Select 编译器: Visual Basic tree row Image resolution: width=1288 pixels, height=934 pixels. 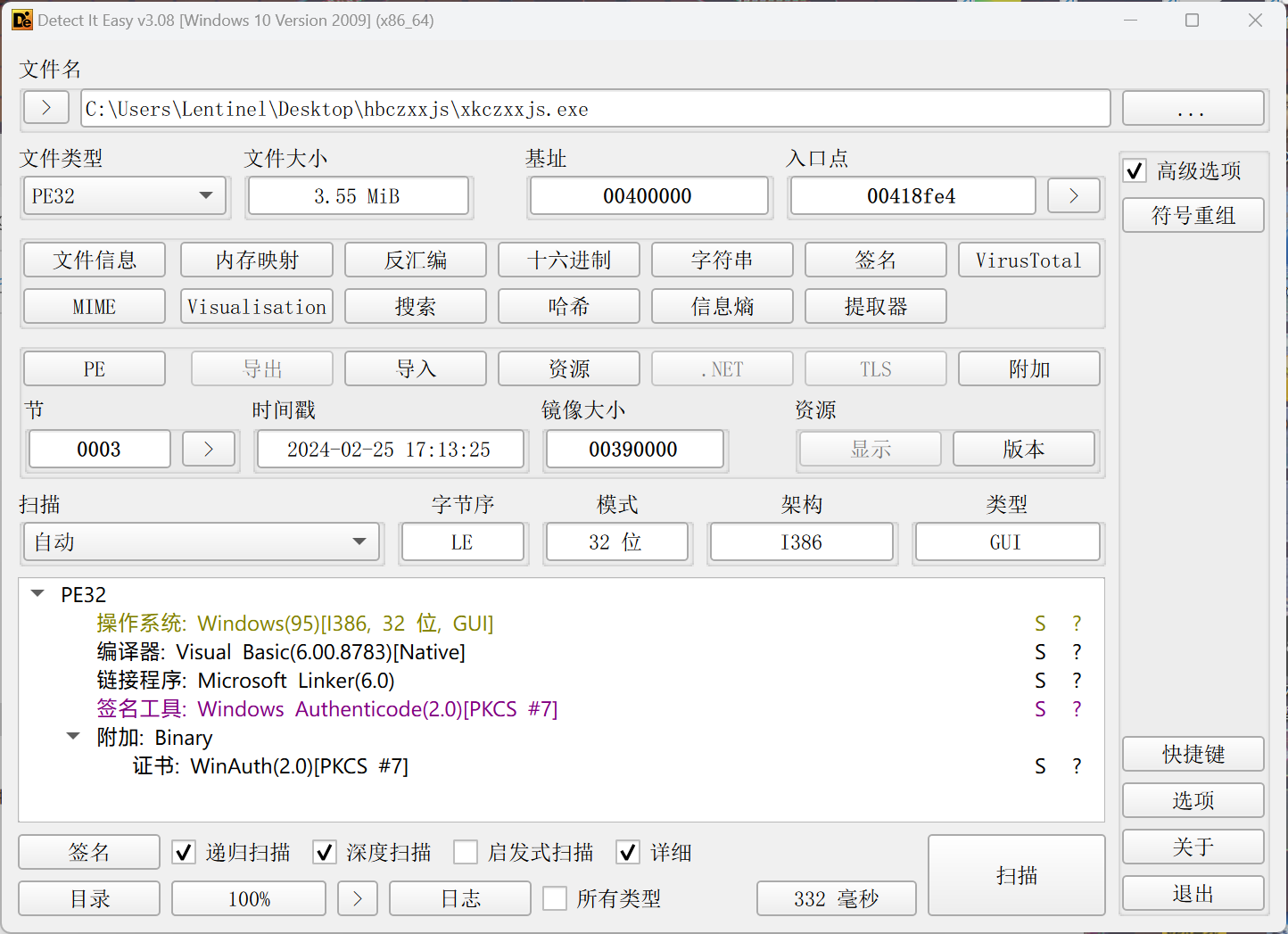click(x=281, y=652)
